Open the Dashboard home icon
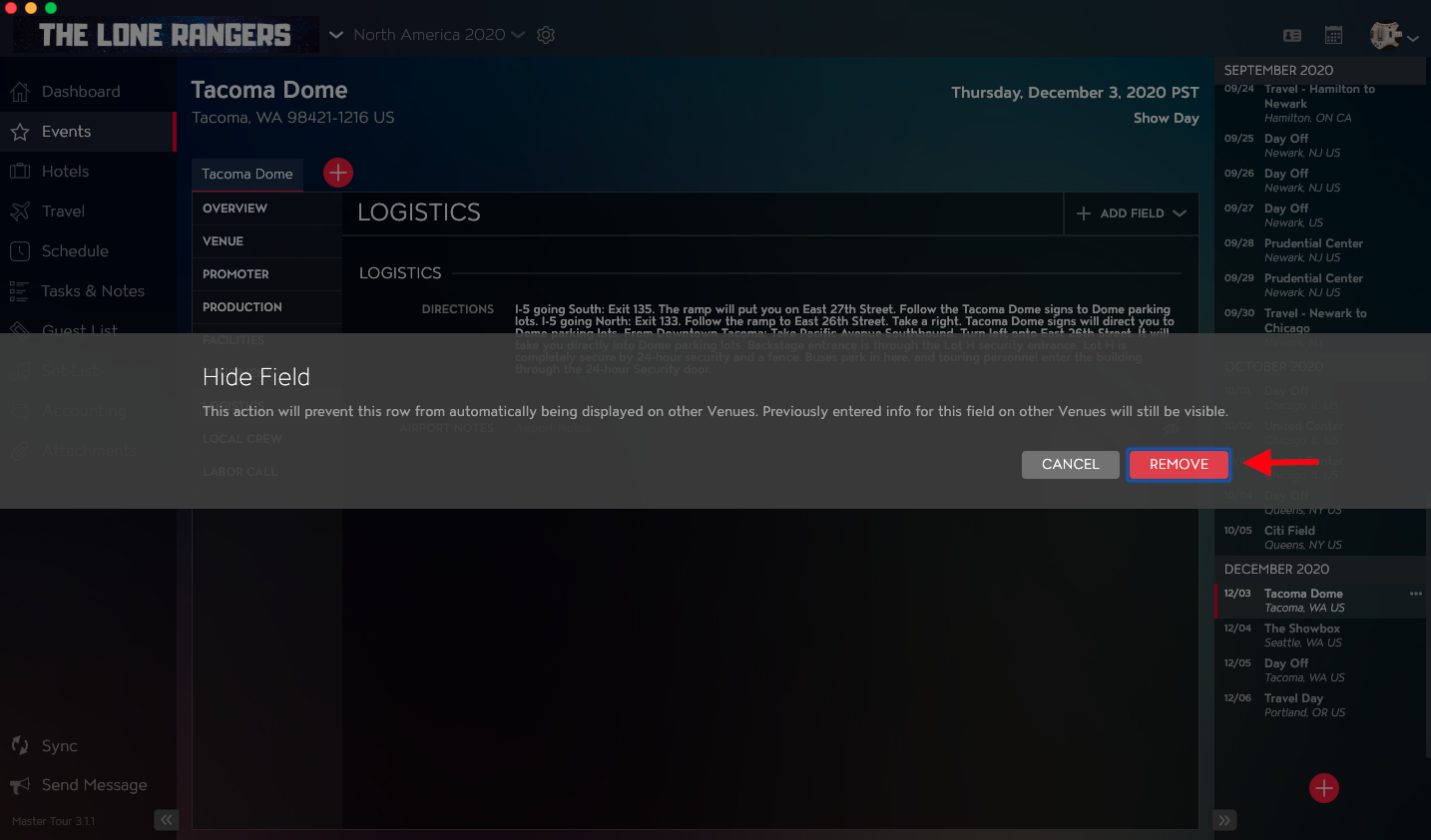Image resolution: width=1431 pixels, height=840 pixels. tap(20, 92)
